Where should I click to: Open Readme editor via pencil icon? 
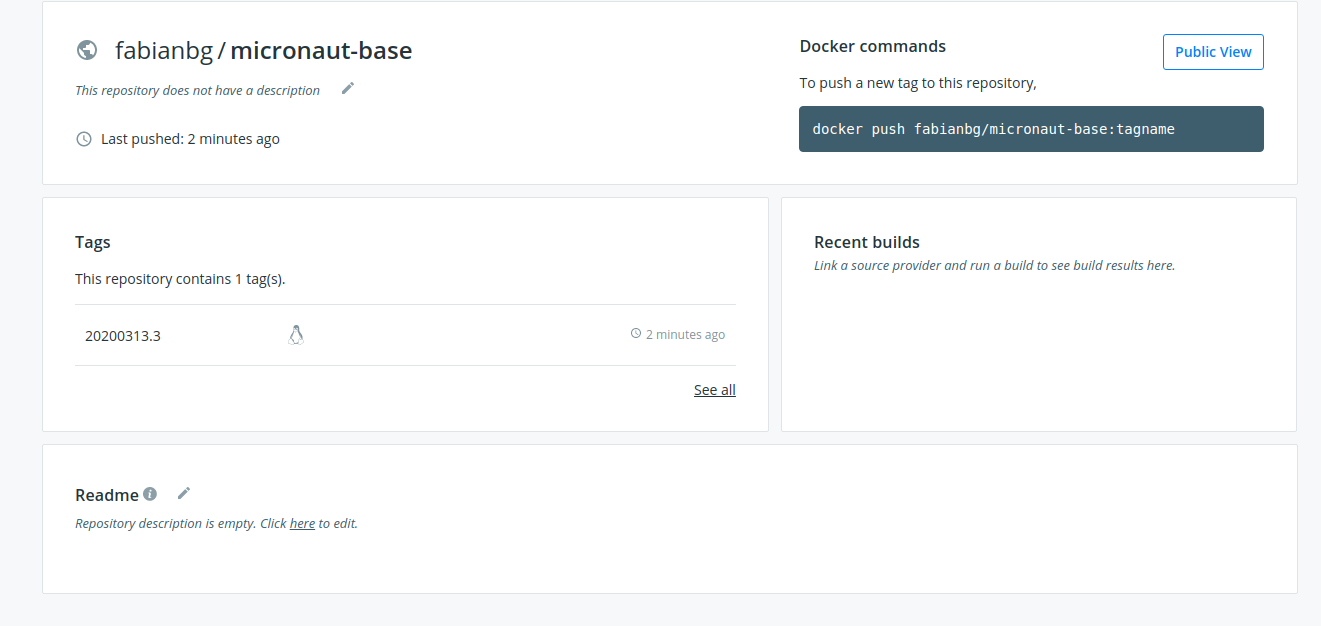[x=184, y=492]
